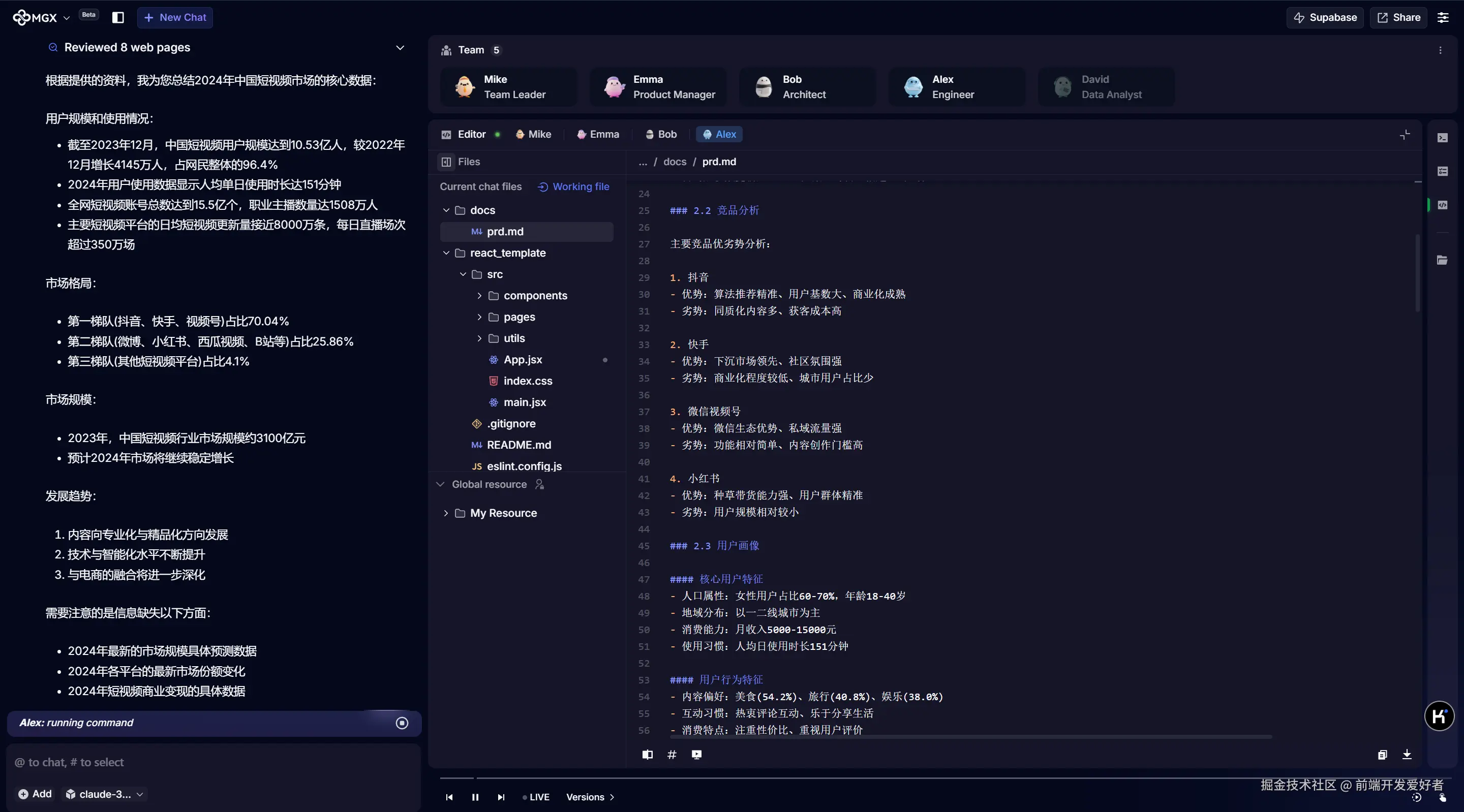Screen dimensions: 1464x812
Task: Pause the playback
Action: [x=475, y=797]
